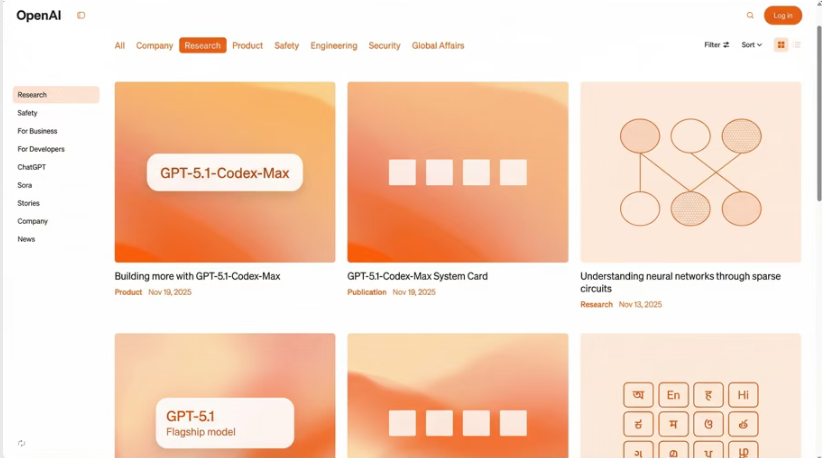Select the Safety category tab

tap(286, 45)
